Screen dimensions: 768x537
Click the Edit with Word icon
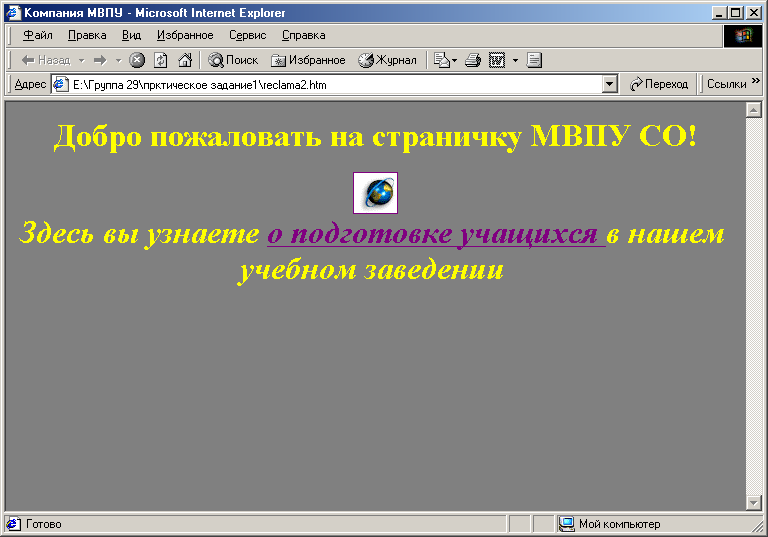click(497, 60)
